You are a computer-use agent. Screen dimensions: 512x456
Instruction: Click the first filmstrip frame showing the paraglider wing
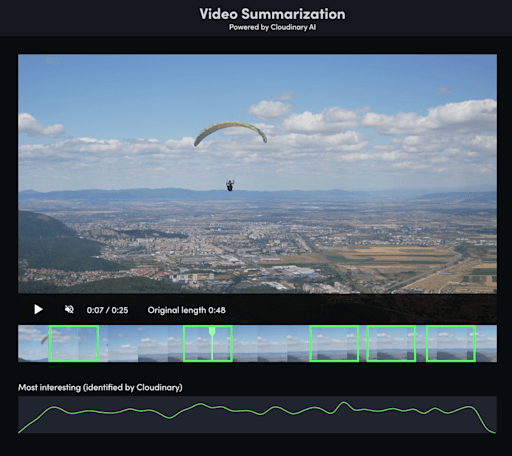point(33,344)
